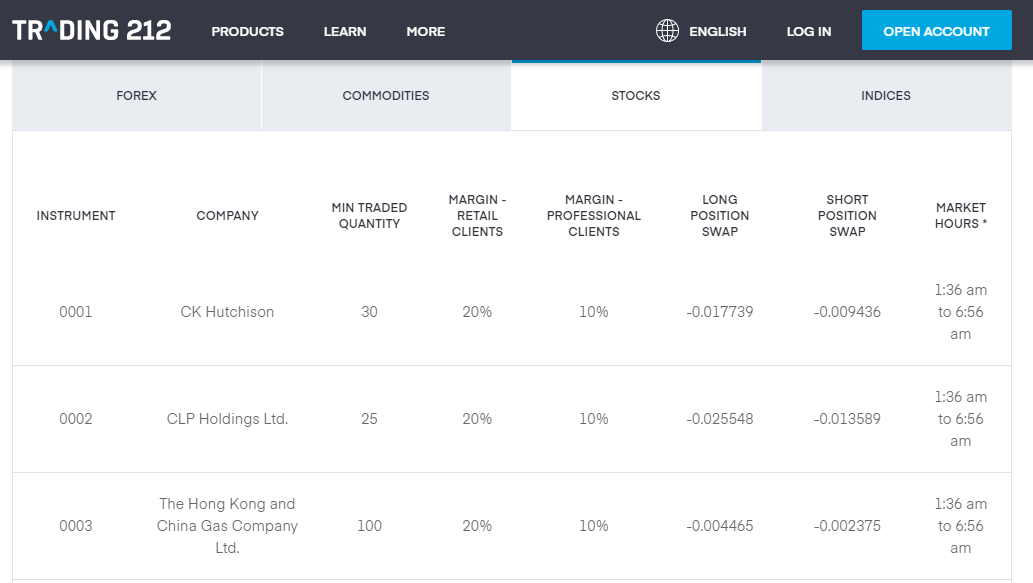Click the globe language icon
The width and height of the screenshot is (1033, 583).
coord(667,31)
